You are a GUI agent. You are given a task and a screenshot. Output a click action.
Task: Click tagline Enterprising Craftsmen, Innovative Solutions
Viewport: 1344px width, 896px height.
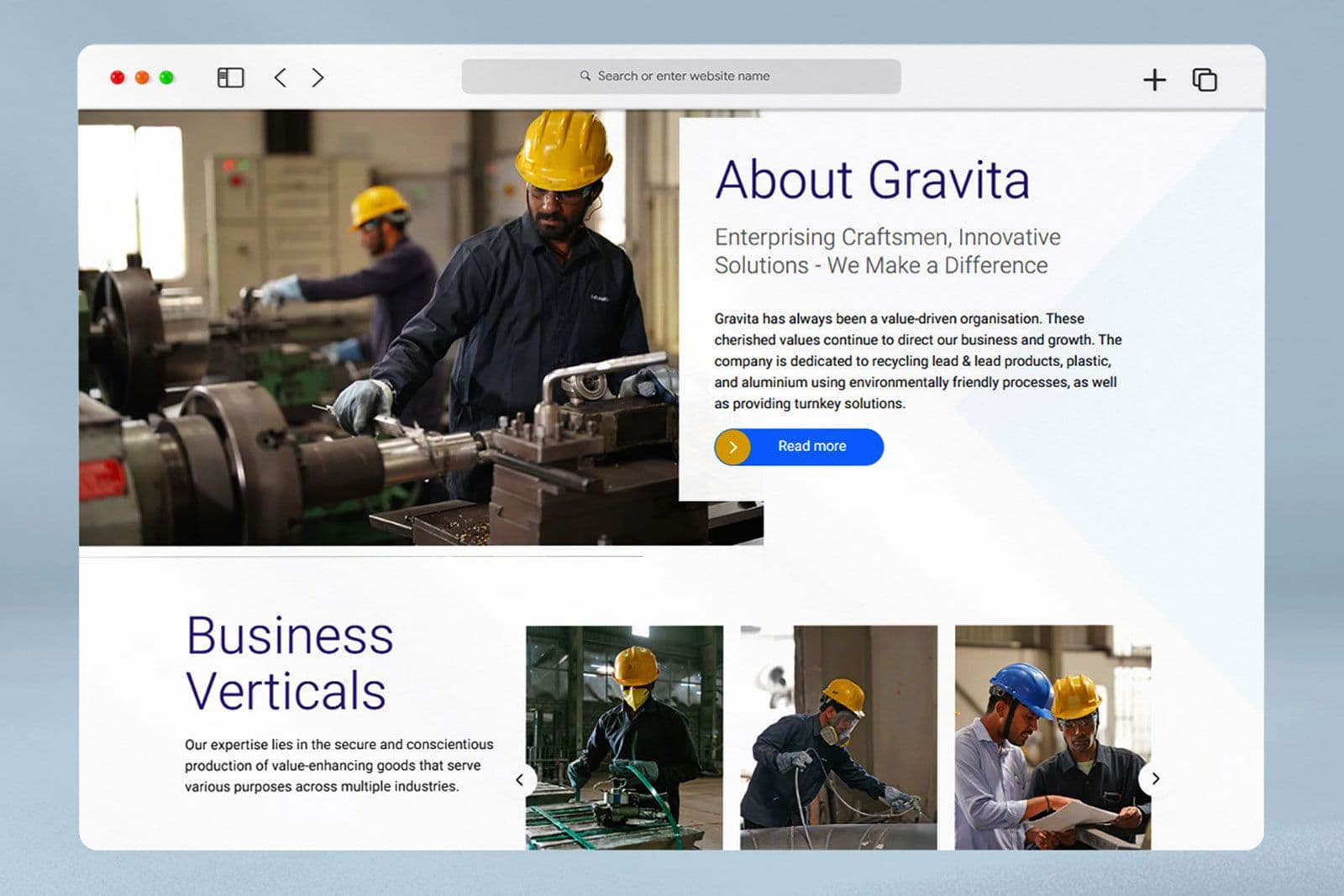pyautogui.click(x=887, y=251)
